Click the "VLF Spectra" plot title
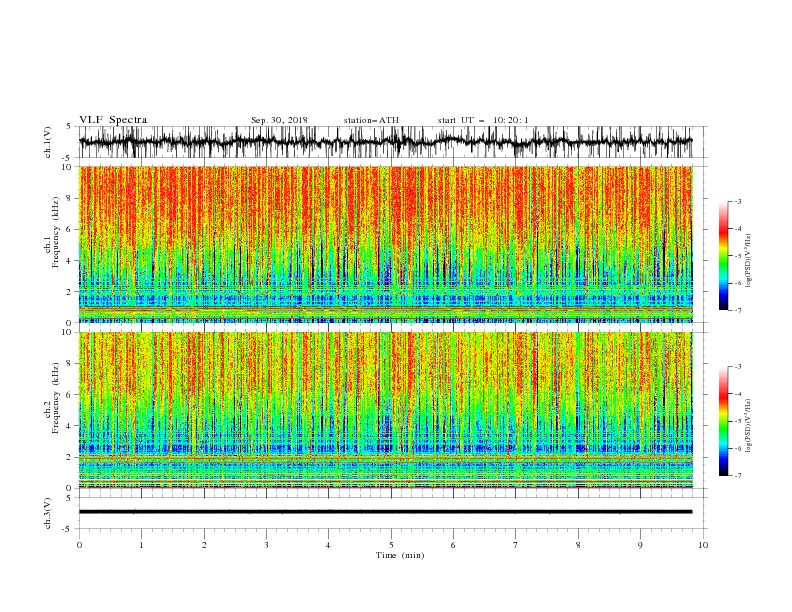 pyautogui.click(x=113, y=120)
